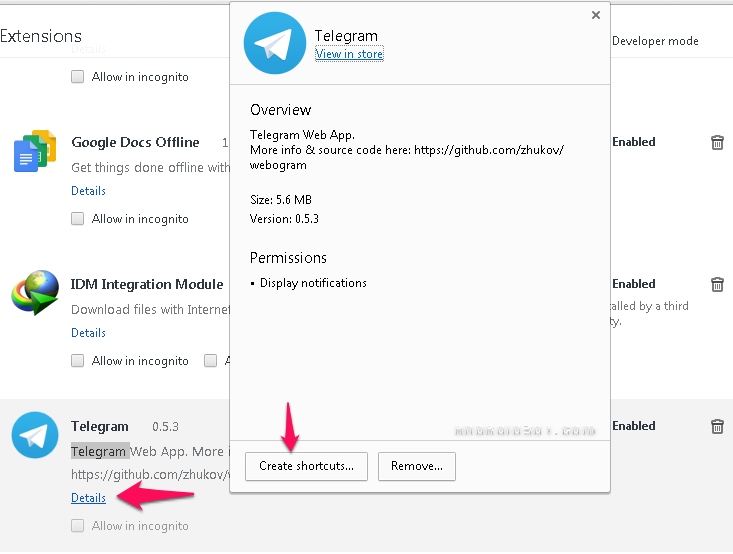Click the Telegram icon in the extensions list
Viewport: 733px width, 554px height.
coord(35,435)
